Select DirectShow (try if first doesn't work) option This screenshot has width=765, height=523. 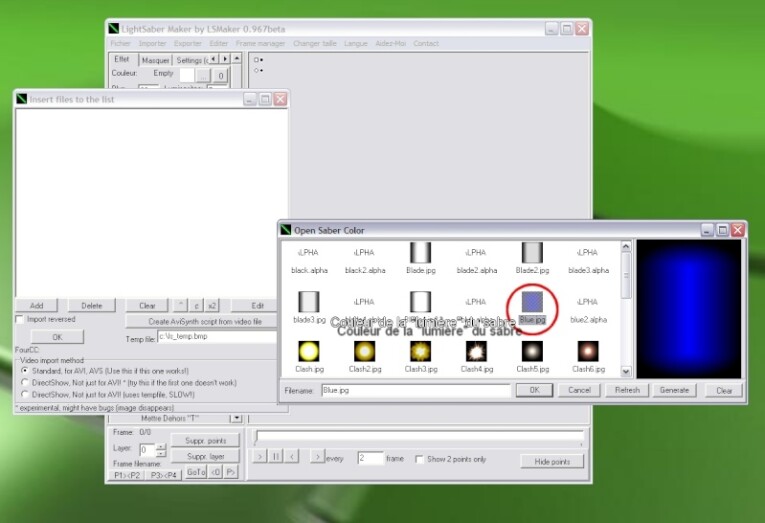click(x=24, y=382)
